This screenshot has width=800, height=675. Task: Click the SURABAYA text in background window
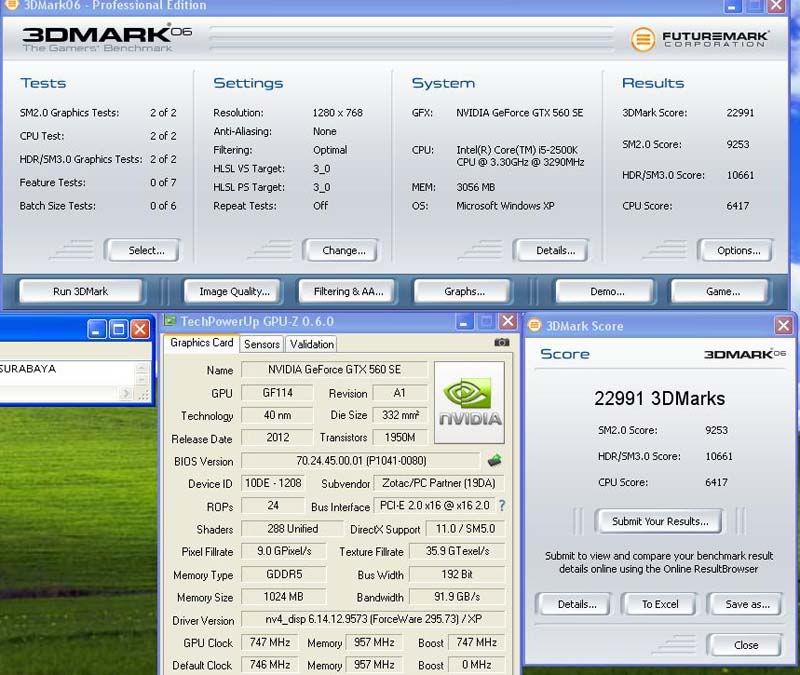(28, 369)
